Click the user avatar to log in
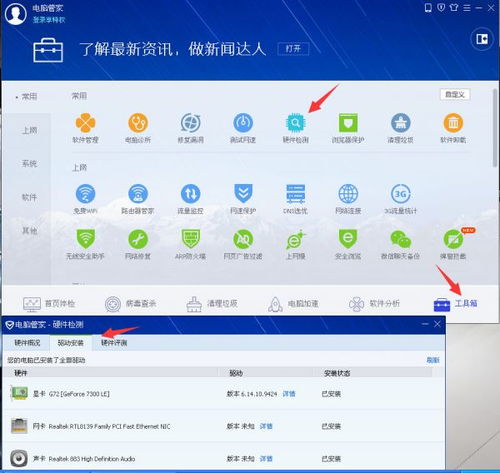Viewport: 500px width, 473px height. [x=15, y=14]
